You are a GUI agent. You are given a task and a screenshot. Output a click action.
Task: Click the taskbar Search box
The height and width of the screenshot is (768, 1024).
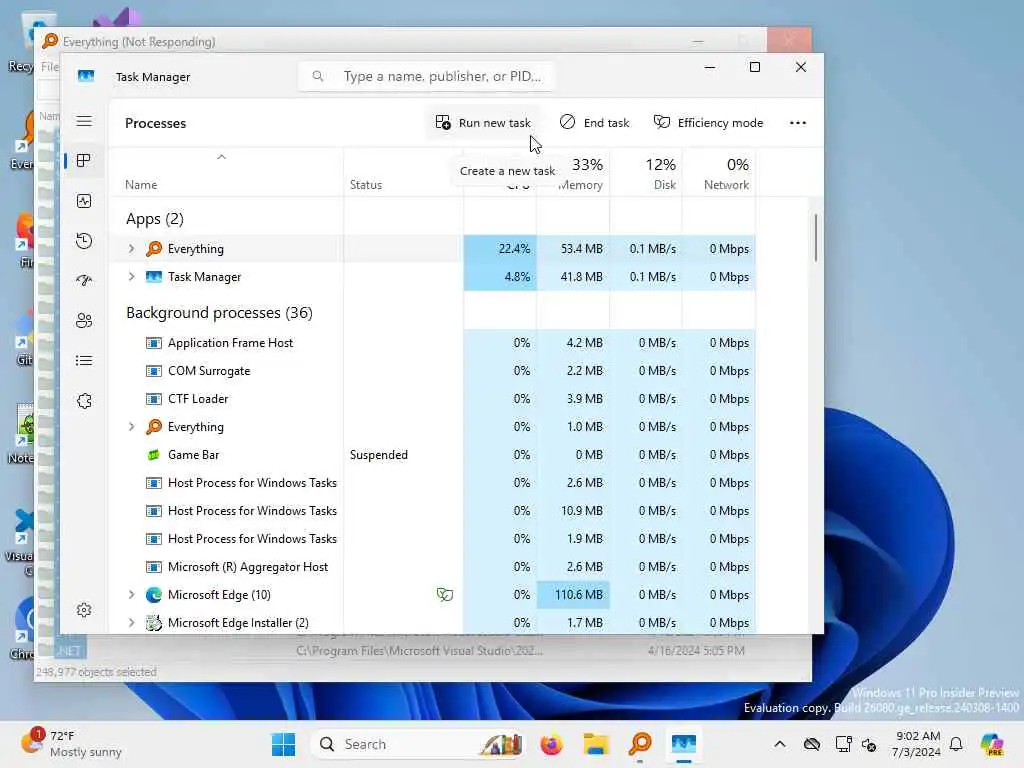(418, 744)
